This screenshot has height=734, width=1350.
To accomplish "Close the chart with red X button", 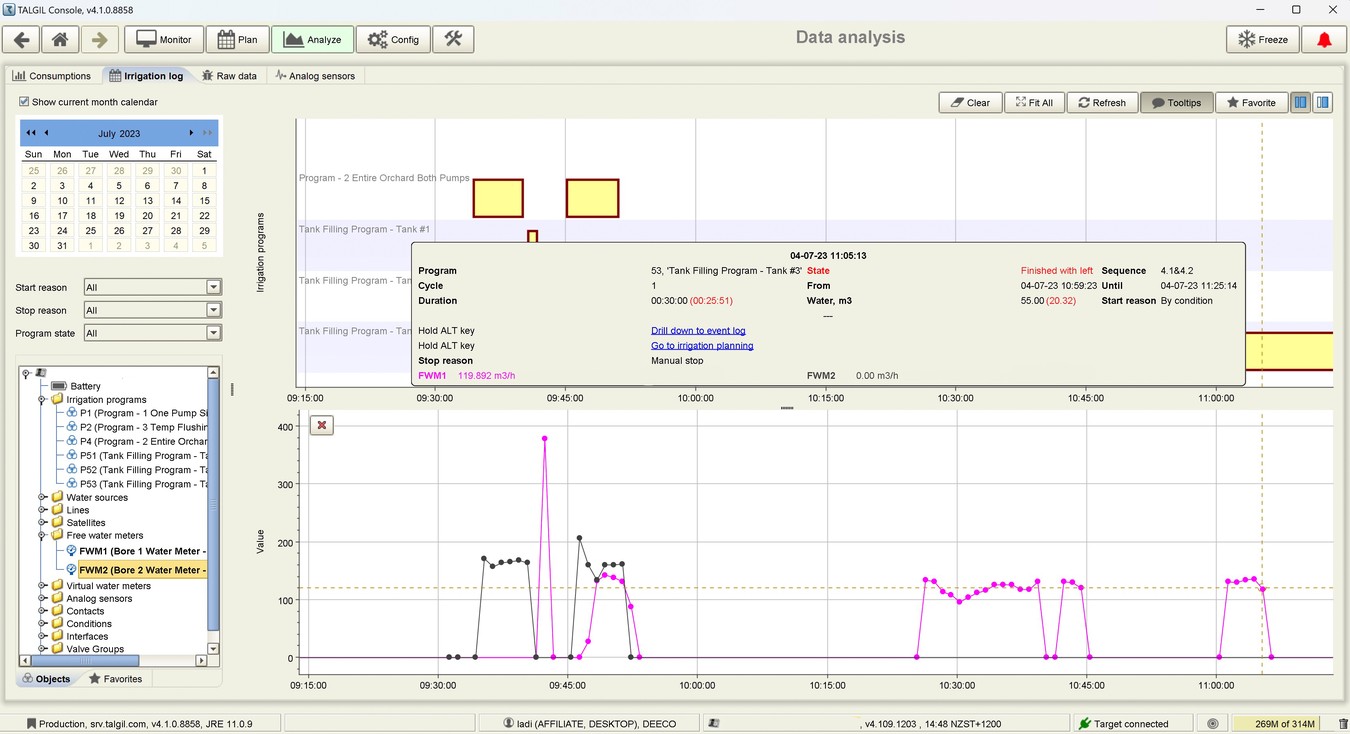I will [322, 425].
